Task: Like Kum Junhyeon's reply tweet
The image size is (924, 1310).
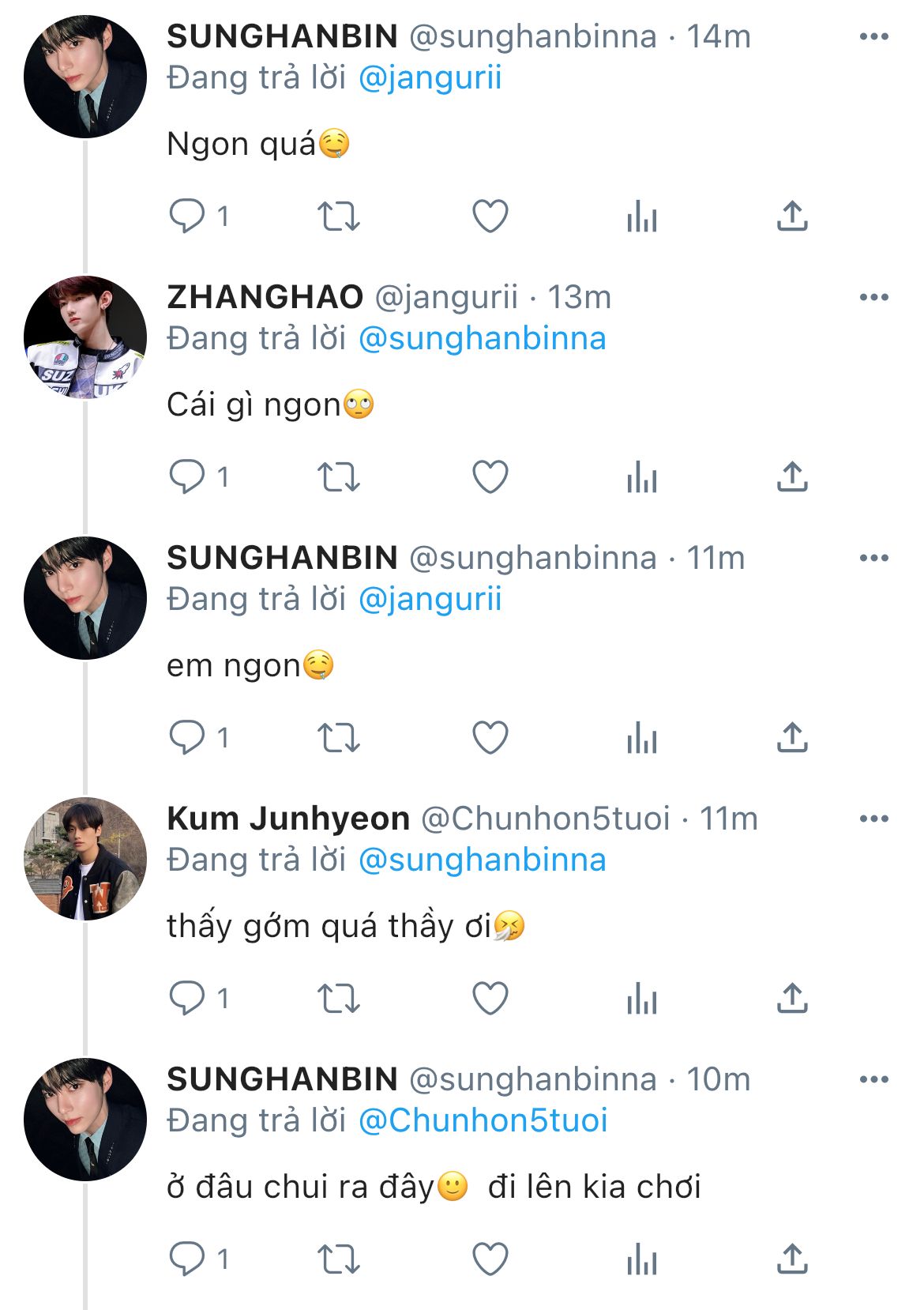Action: click(x=490, y=998)
